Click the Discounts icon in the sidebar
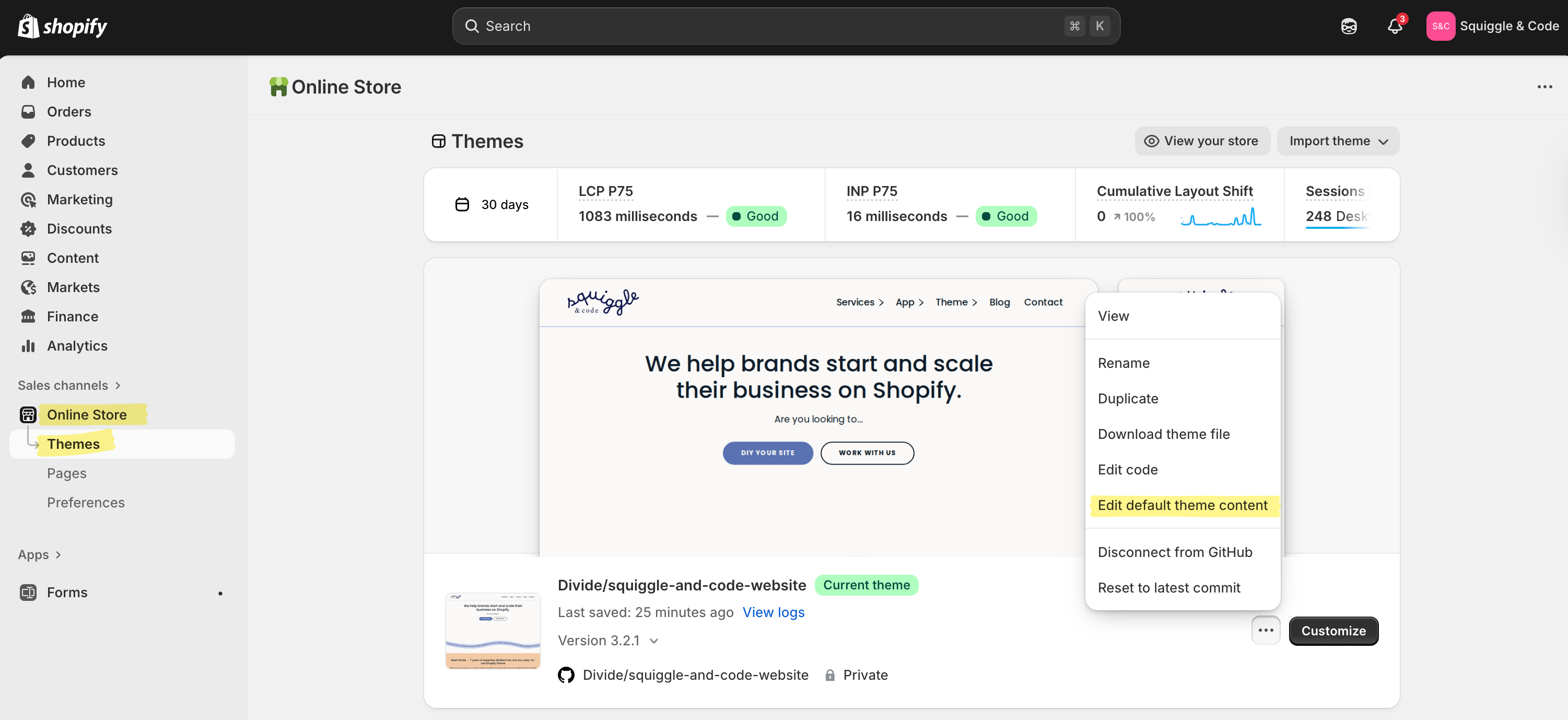The height and width of the screenshot is (720, 1568). [28, 228]
